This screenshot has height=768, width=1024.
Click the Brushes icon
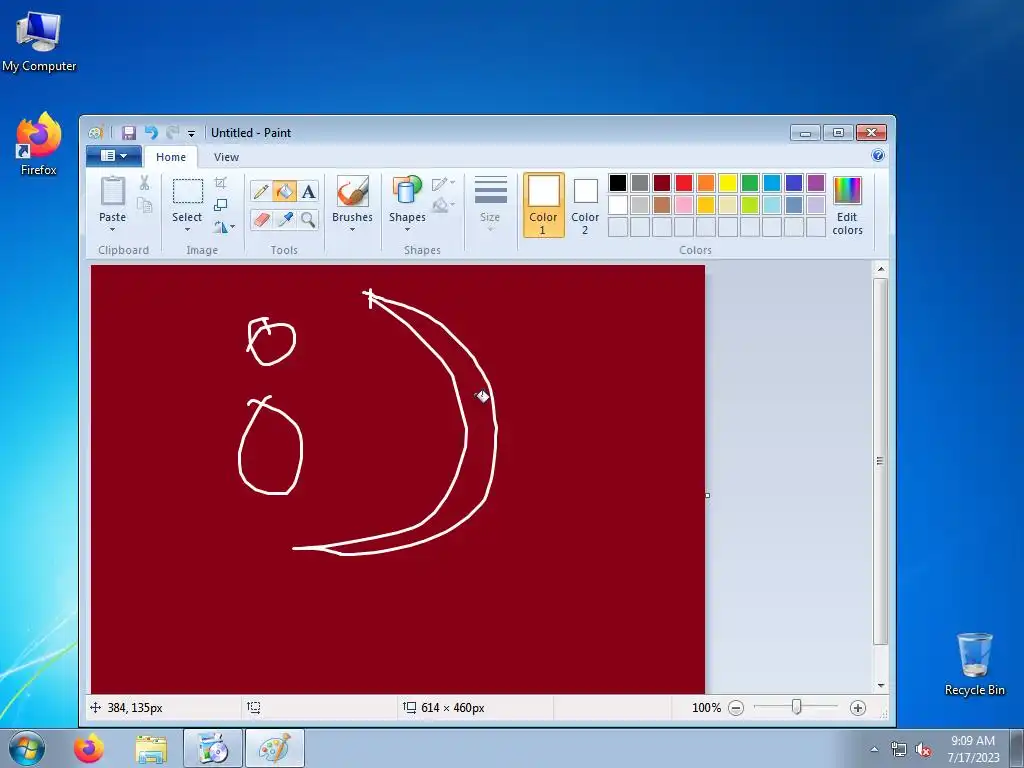tap(353, 191)
